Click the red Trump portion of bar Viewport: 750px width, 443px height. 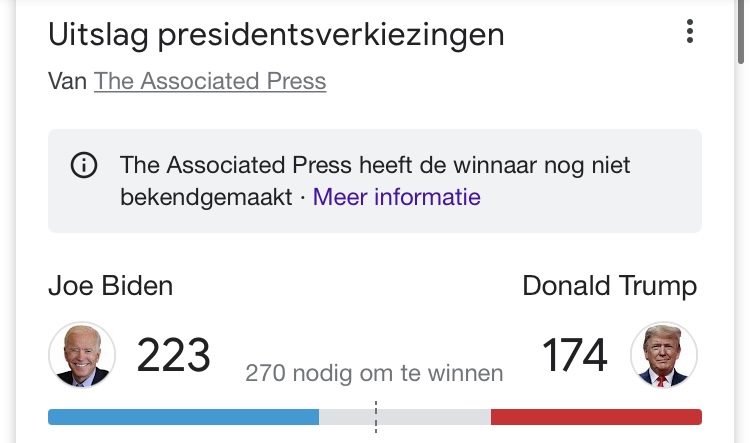coord(596,417)
